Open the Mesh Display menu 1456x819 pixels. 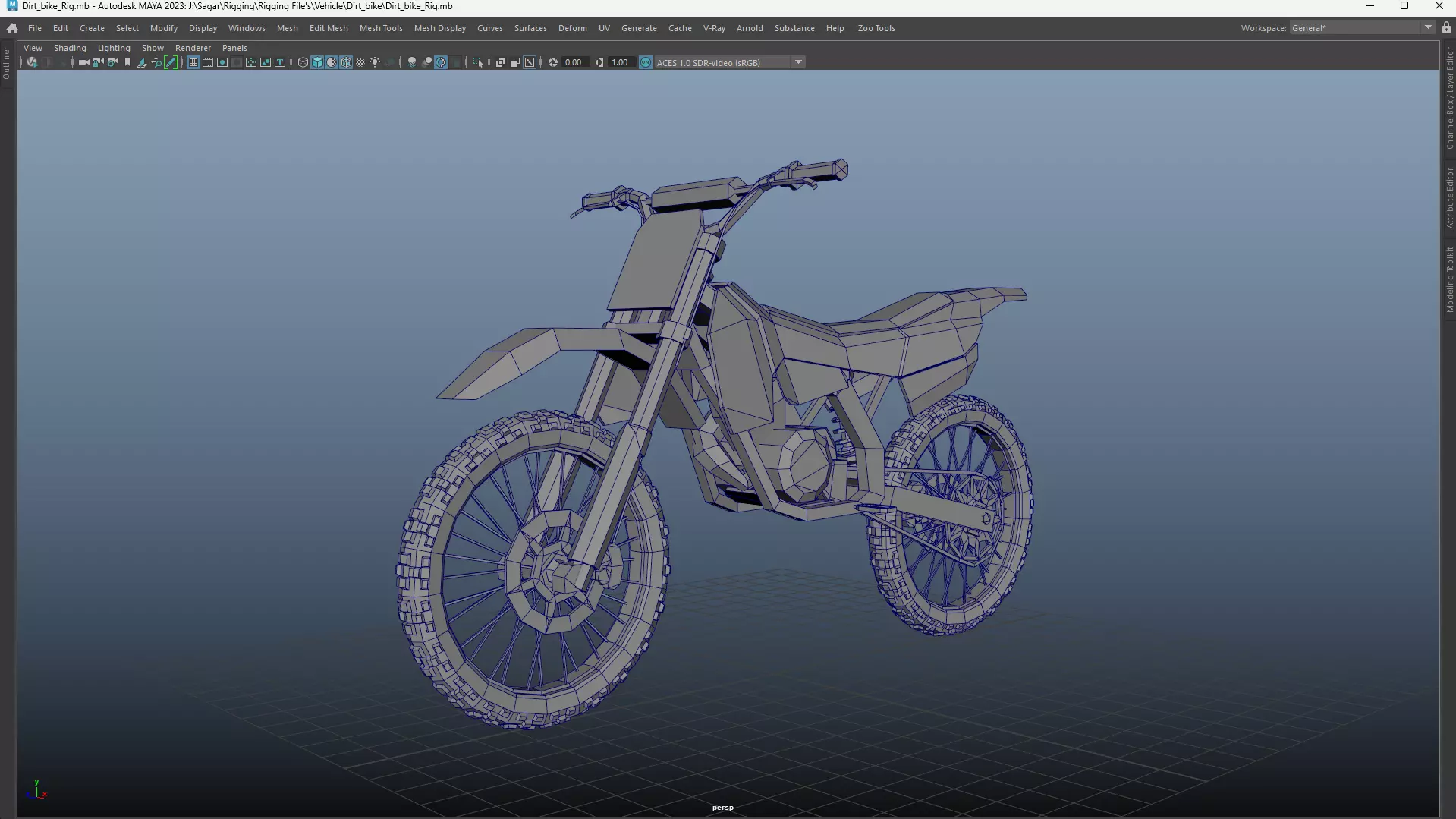pyautogui.click(x=440, y=28)
